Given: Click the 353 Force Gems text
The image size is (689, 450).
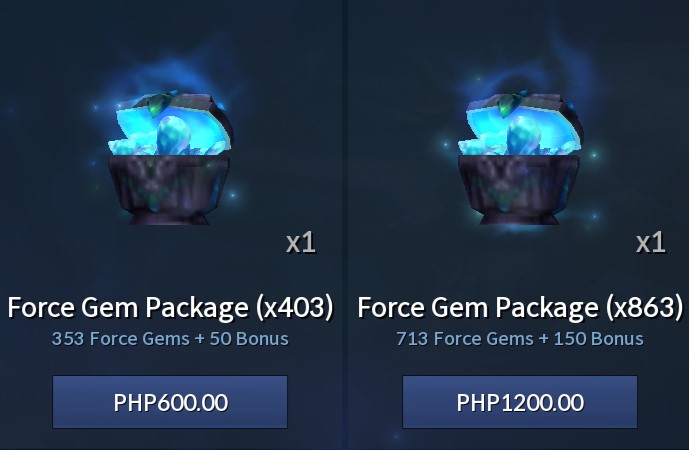Looking at the screenshot, I should point(121,339).
